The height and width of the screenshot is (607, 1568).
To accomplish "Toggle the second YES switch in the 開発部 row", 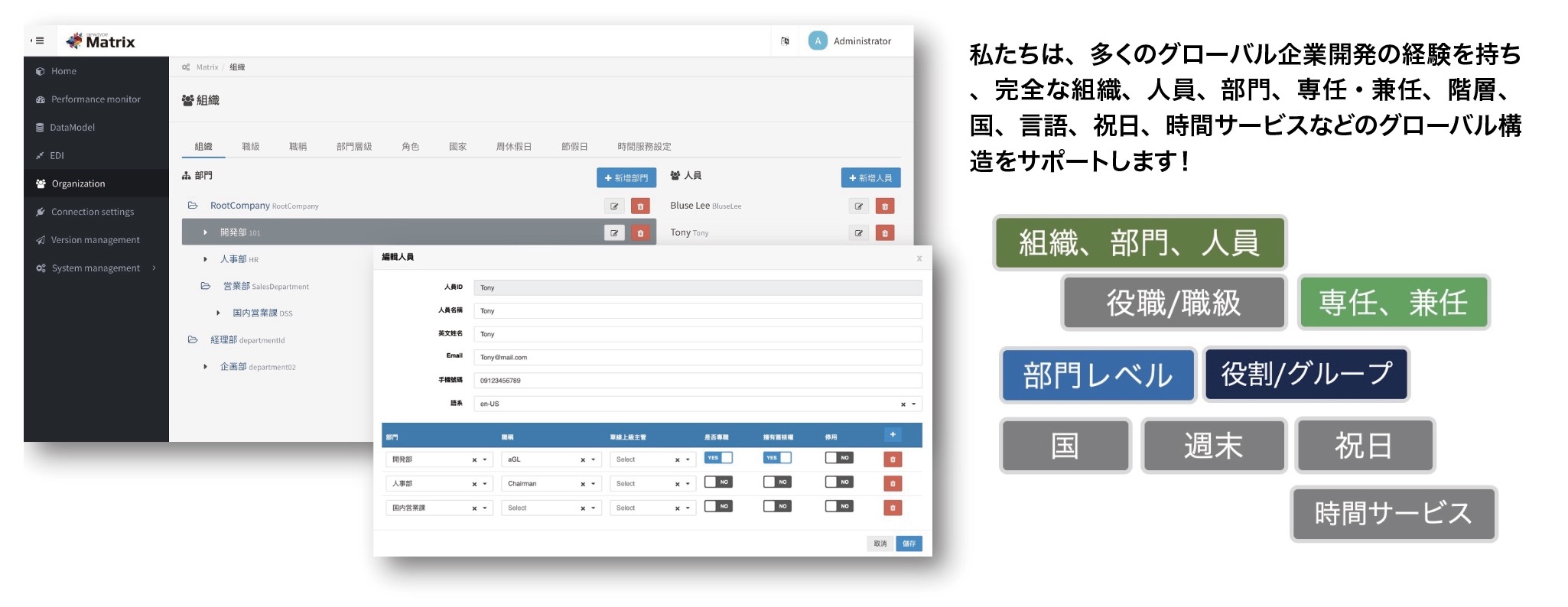I will (x=777, y=458).
